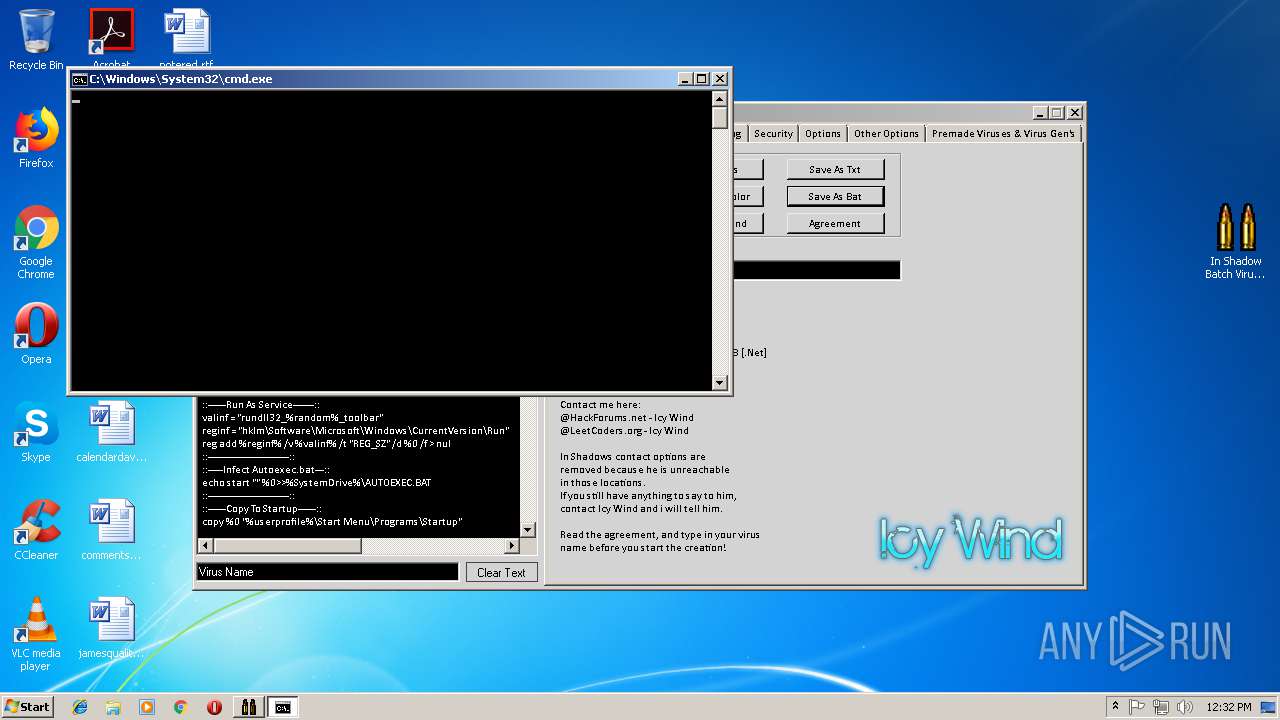Click the code box horizontal scroll left arrow
The width and height of the screenshot is (1280, 720).
206,546
